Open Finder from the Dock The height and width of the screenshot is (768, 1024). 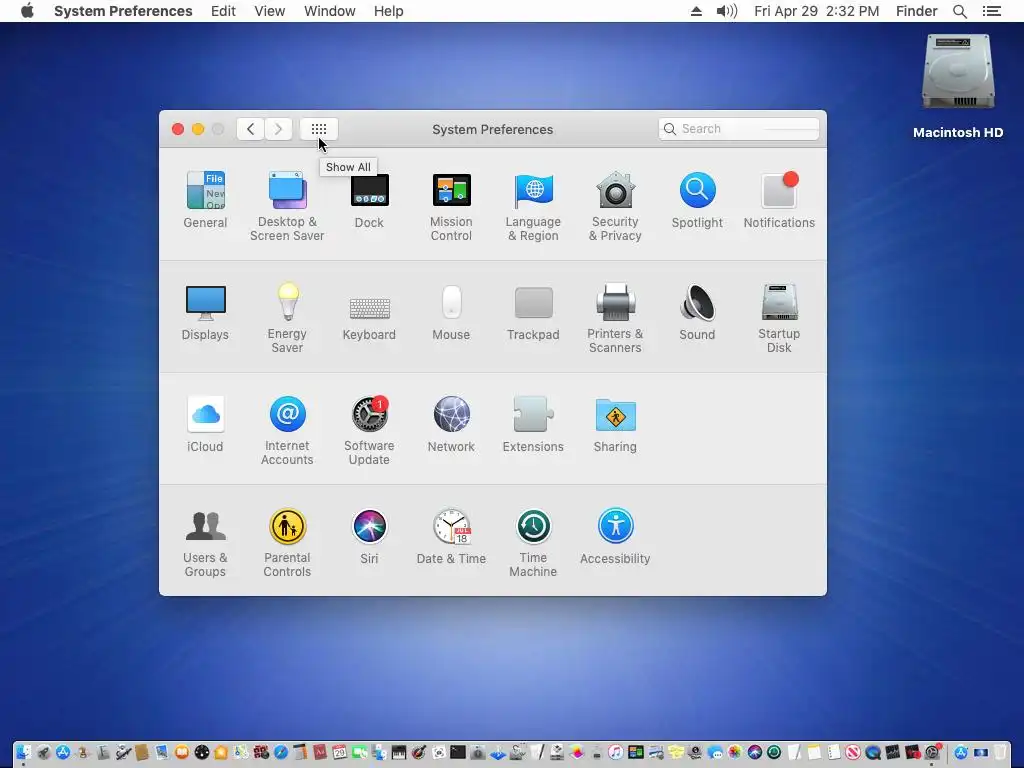pos(24,753)
